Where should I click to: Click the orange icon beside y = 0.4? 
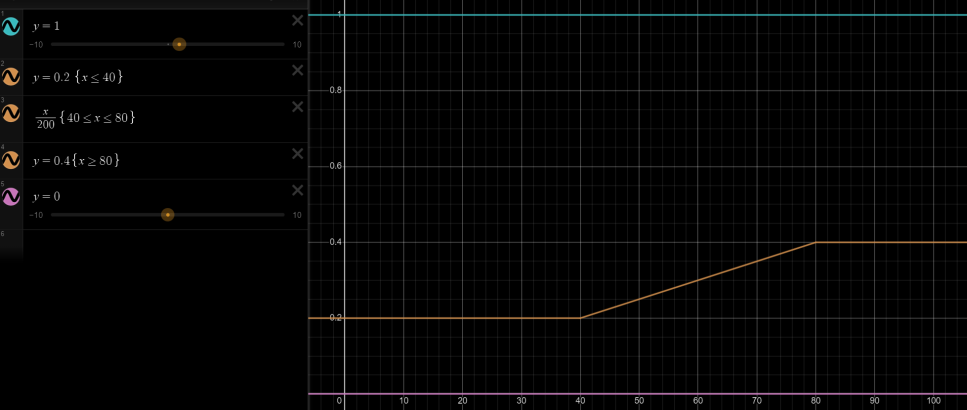[11, 160]
